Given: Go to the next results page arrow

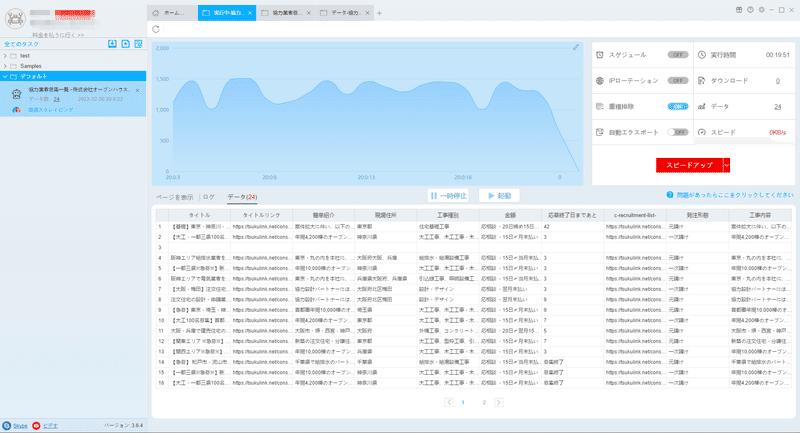Looking at the screenshot, I should [499, 402].
